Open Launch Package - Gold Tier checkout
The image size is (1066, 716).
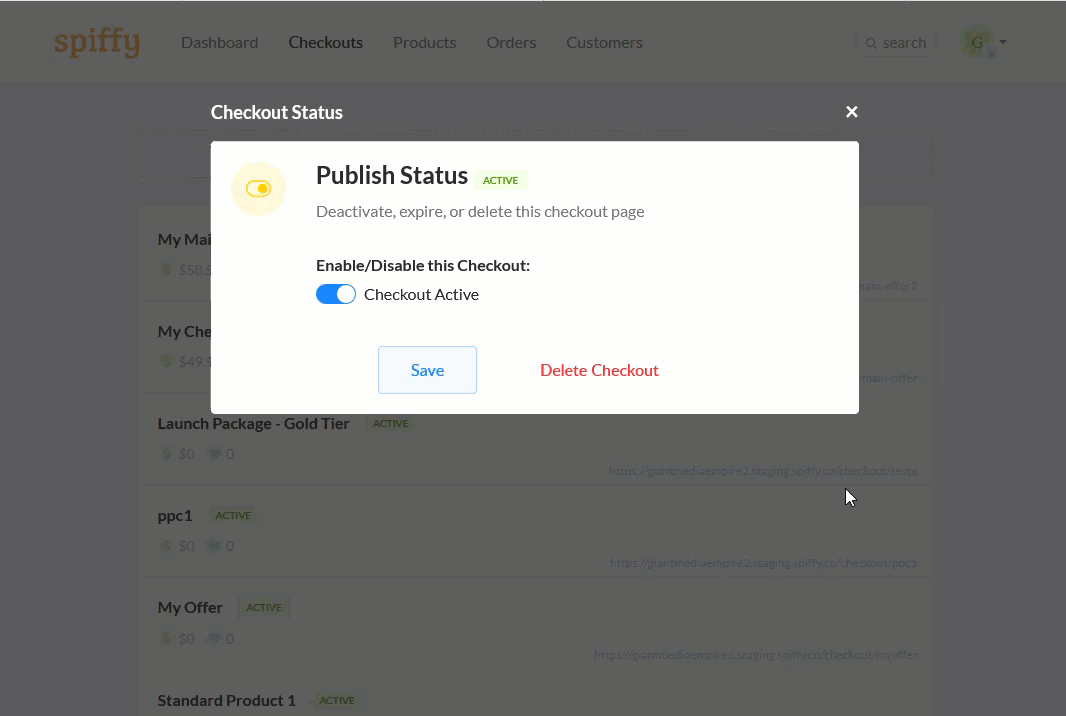[254, 423]
